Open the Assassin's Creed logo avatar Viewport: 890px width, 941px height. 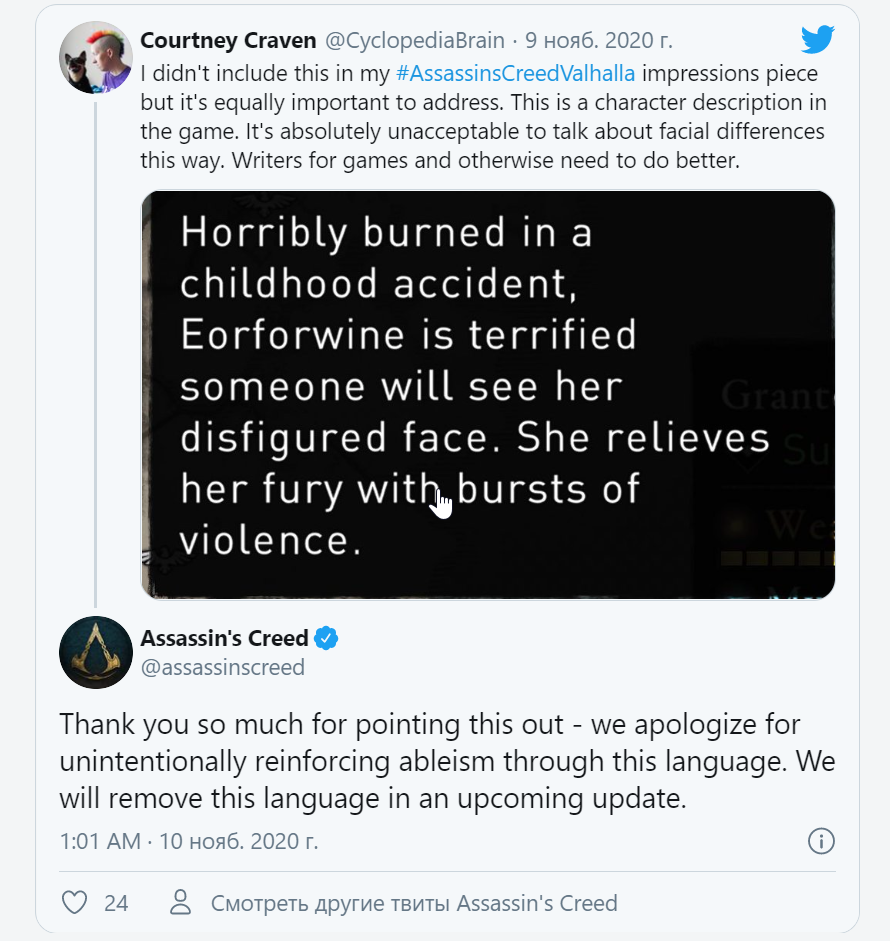coord(96,652)
